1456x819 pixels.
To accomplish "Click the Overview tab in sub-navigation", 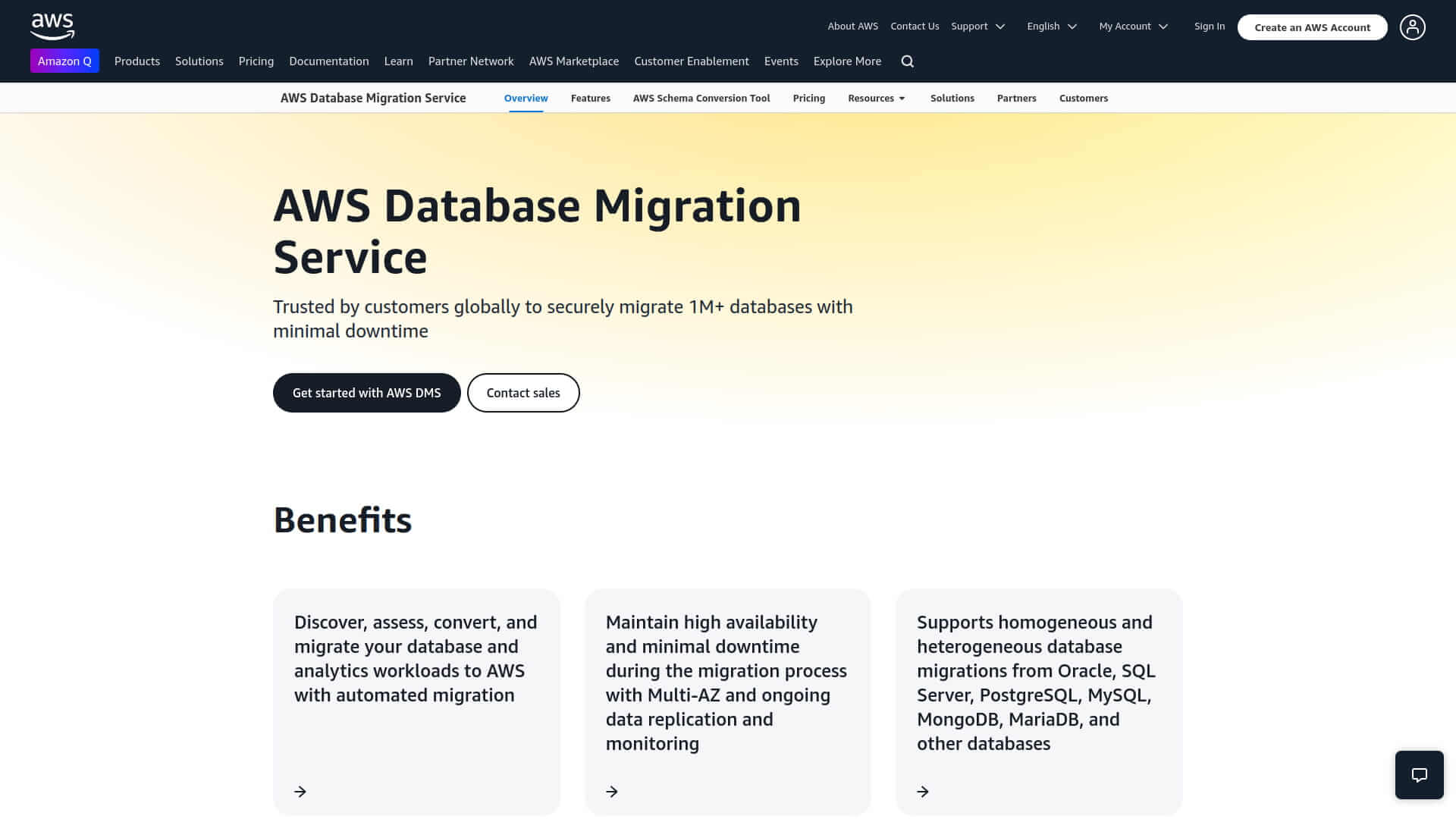I will (x=526, y=98).
